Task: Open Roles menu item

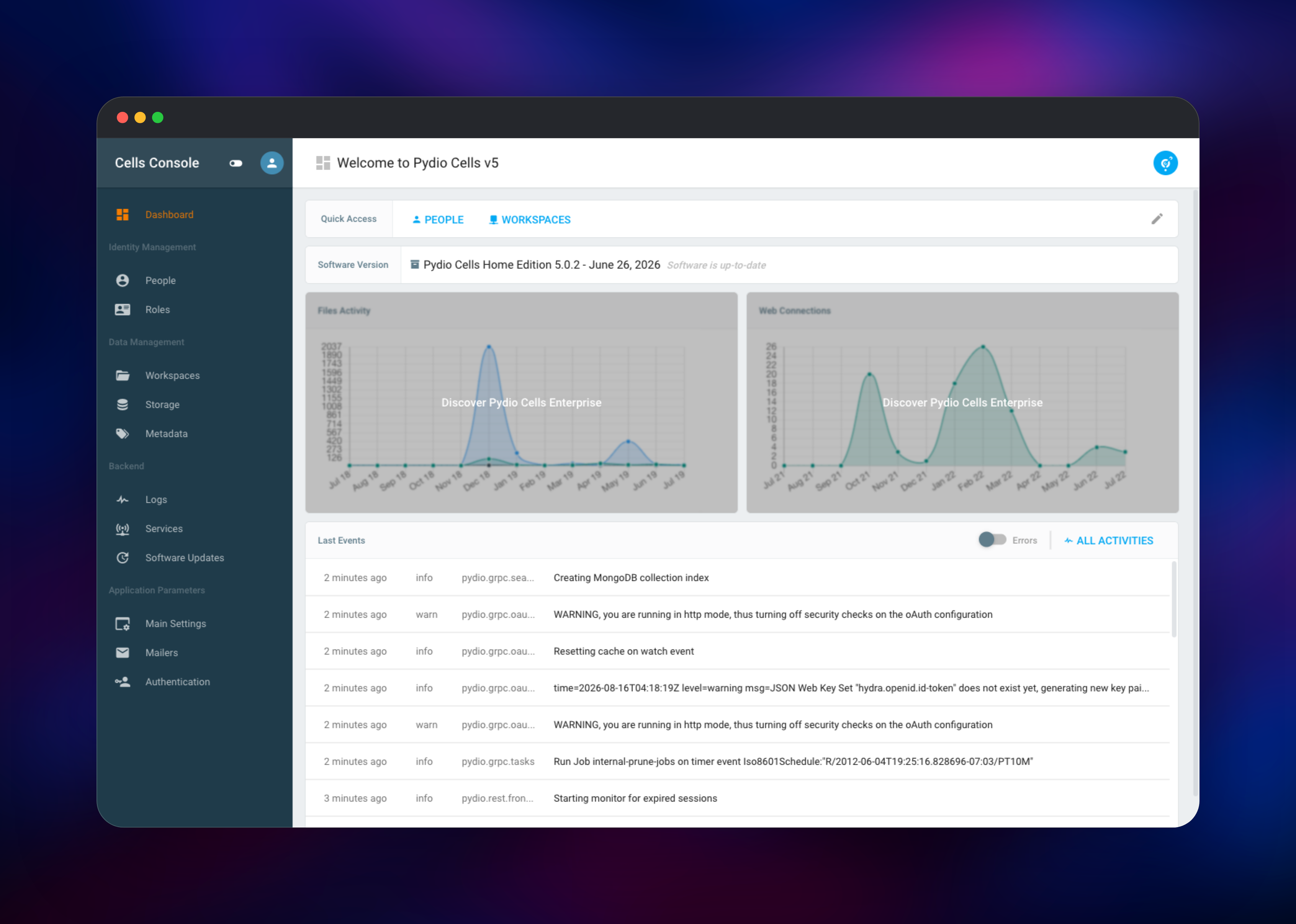Action: tap(195, 309)
